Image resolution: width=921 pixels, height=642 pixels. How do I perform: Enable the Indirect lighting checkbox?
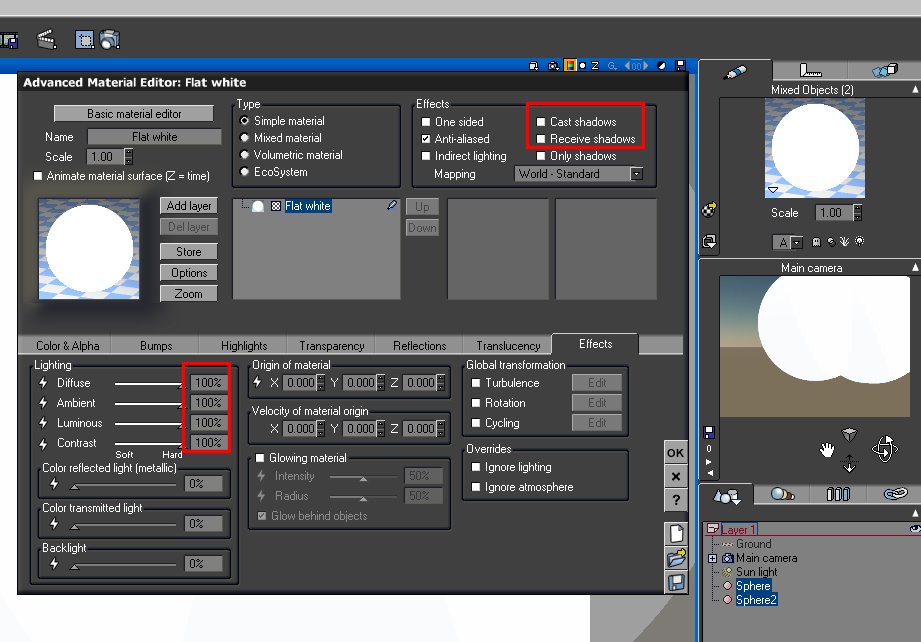426,156
